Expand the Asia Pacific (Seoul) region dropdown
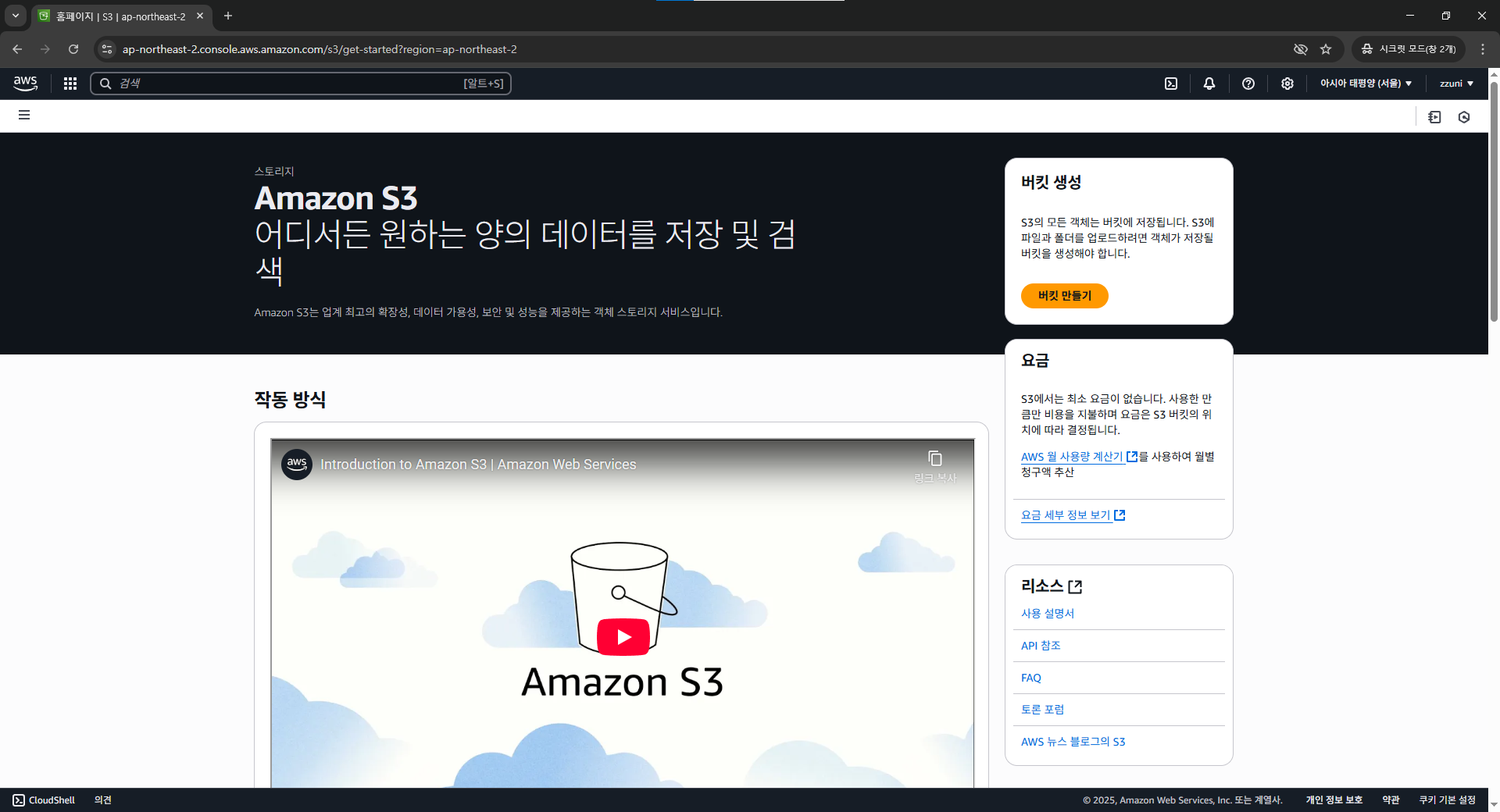The height and width of the screenshot is (812, 1500). pos(1366,84)
